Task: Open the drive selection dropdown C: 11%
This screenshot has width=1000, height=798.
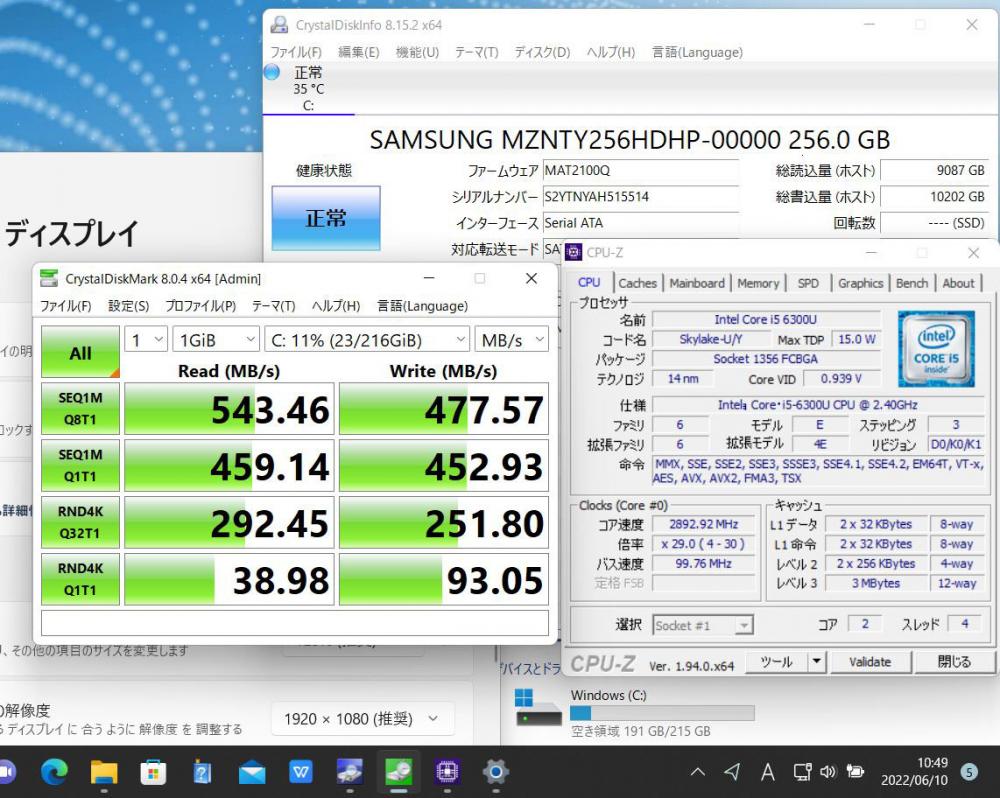Action: (x=367, y=340)
